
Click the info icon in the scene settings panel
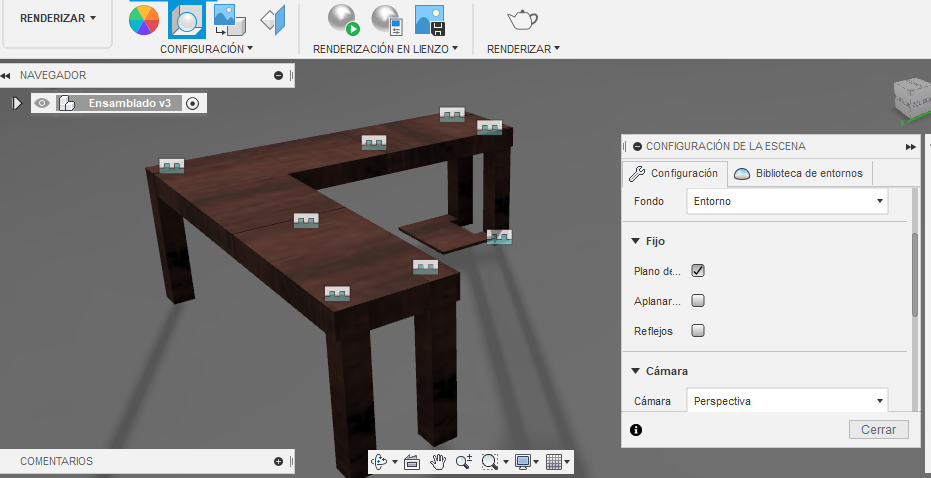click(x=636, y=430)
